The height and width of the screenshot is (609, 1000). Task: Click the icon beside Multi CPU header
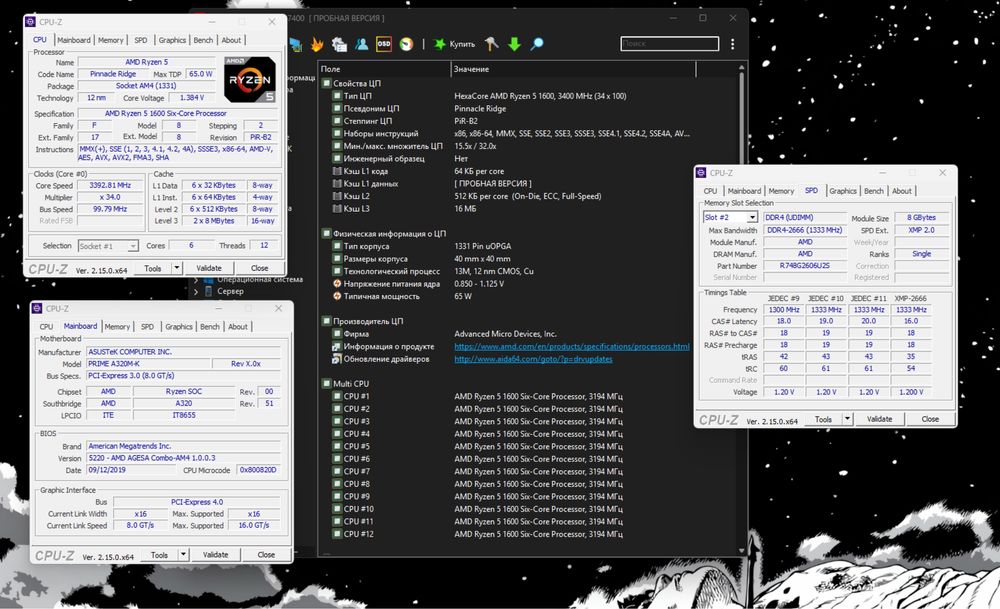(327, 384)
